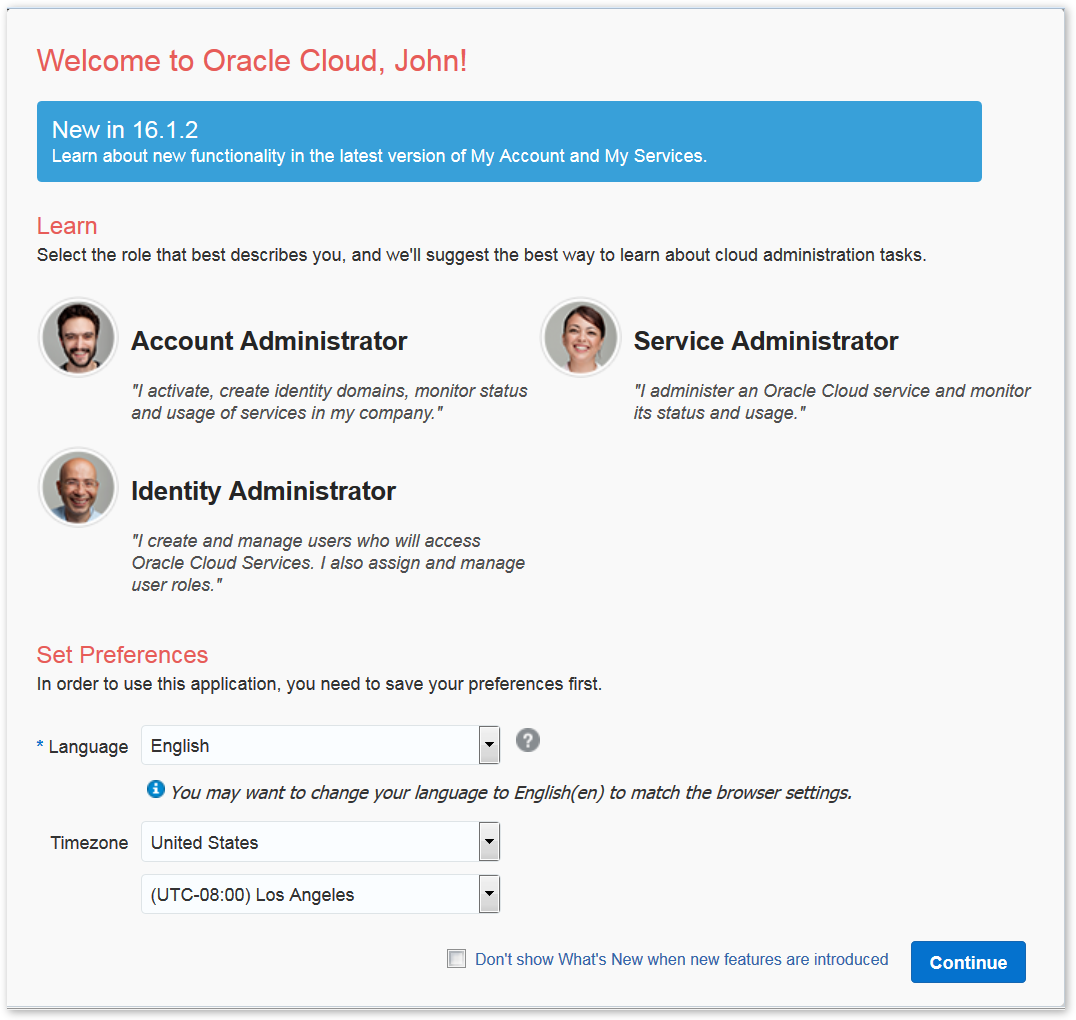1076x1020 pixels.
Task: Click the Set Preferences heading
Action: point(122,655)
